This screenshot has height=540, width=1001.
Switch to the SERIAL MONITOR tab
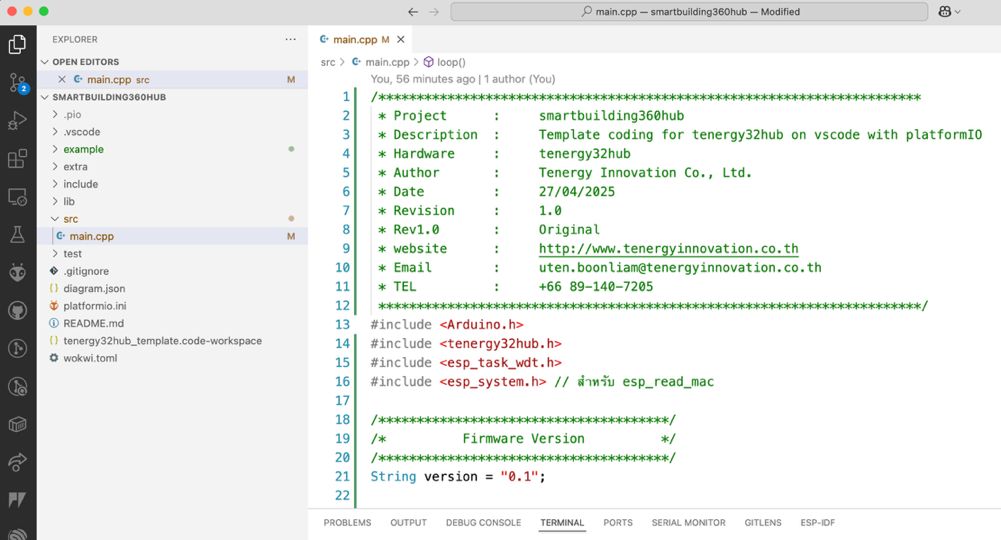pyautogui.click(x=688, y=522)
